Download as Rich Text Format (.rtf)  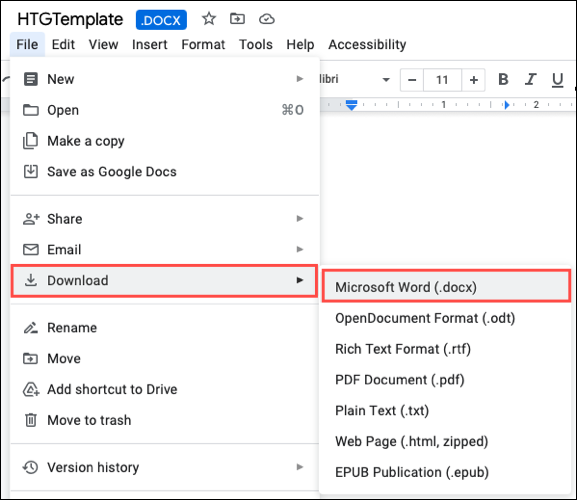point(445,349)
